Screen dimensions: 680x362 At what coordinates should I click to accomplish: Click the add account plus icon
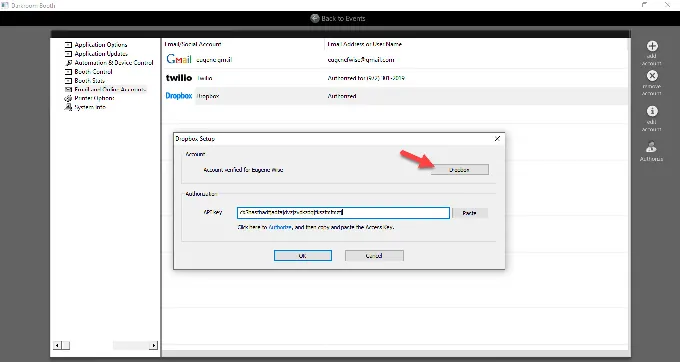coord(652,46)
